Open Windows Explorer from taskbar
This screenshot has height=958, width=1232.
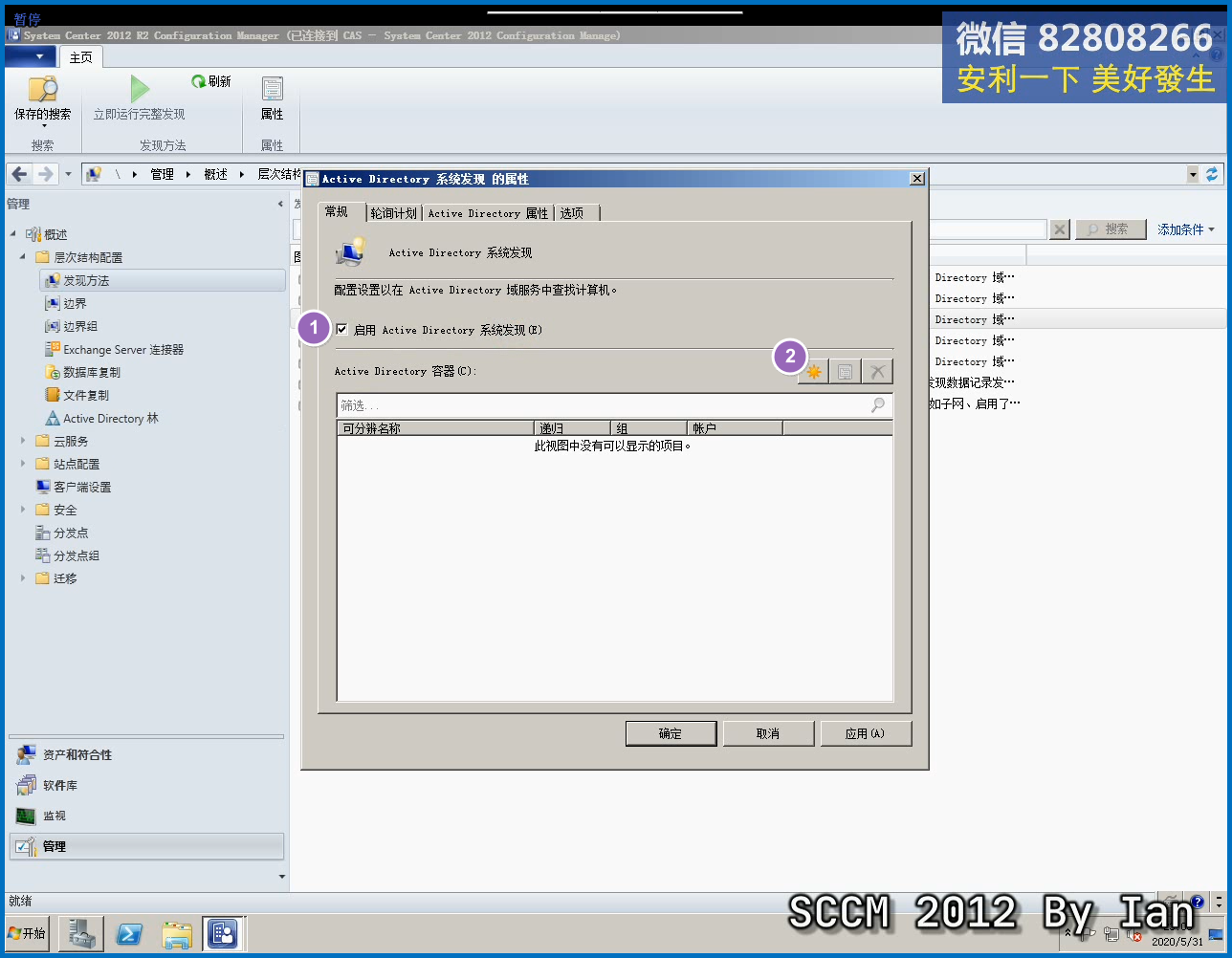[177, 933]
